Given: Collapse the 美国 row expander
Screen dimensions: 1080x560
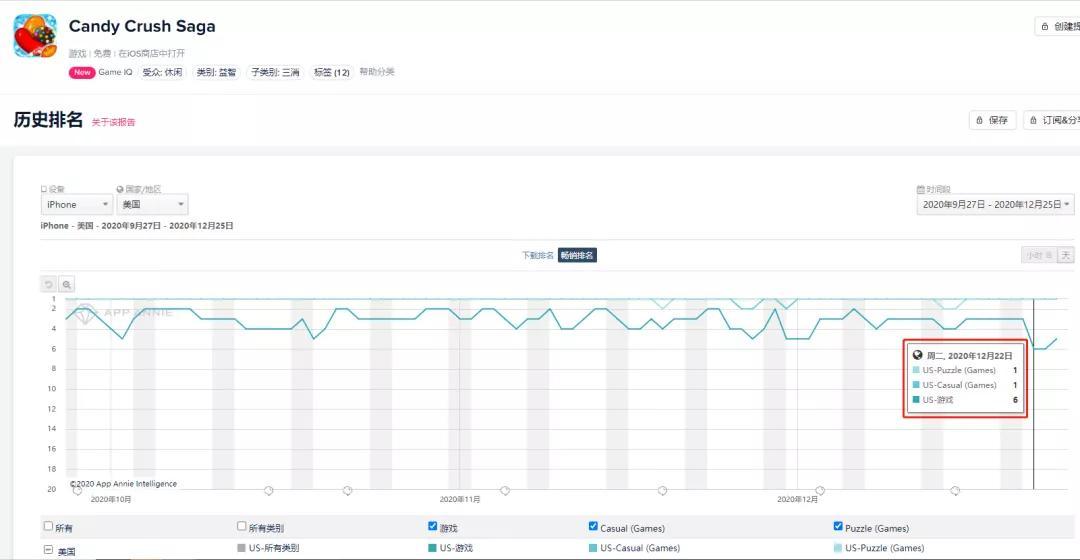Looking at the screenshot, I should [48, 550].
